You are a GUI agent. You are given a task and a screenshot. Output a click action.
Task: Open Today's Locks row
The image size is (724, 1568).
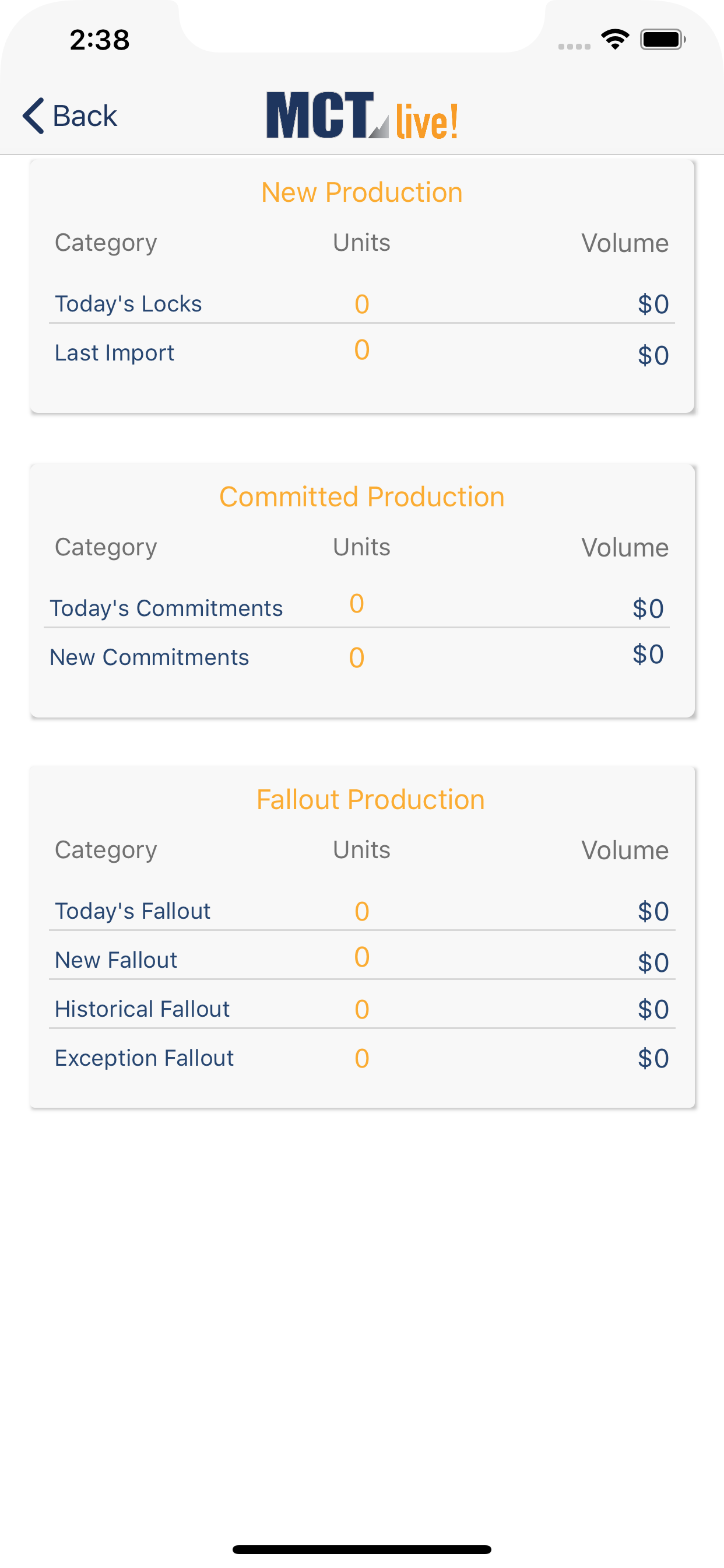pos(128,304)
